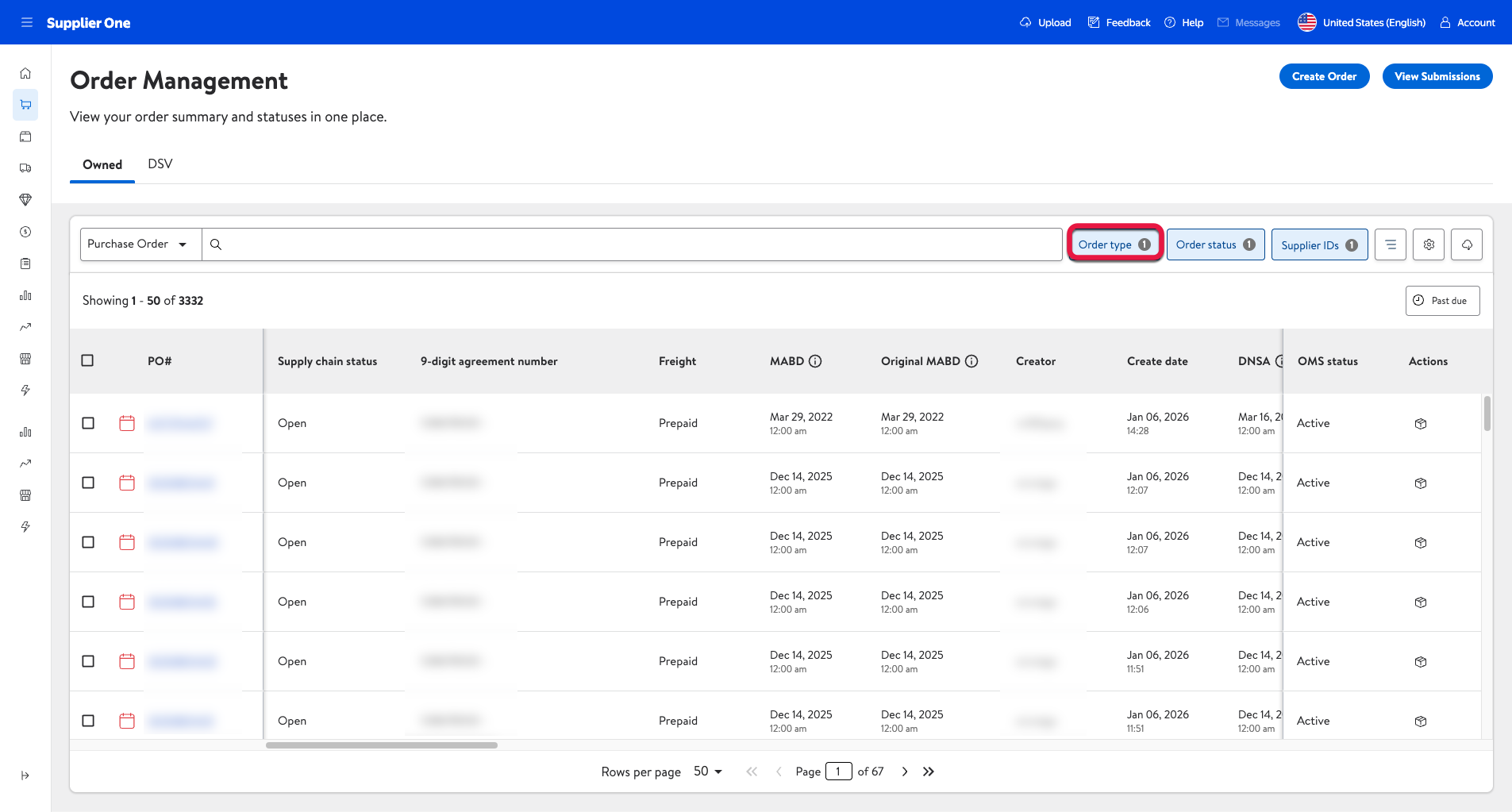The width and height of the screenshot is (1512, 812).
Task: Expand the Order type filter
Action: click(x=1114, y=244)
